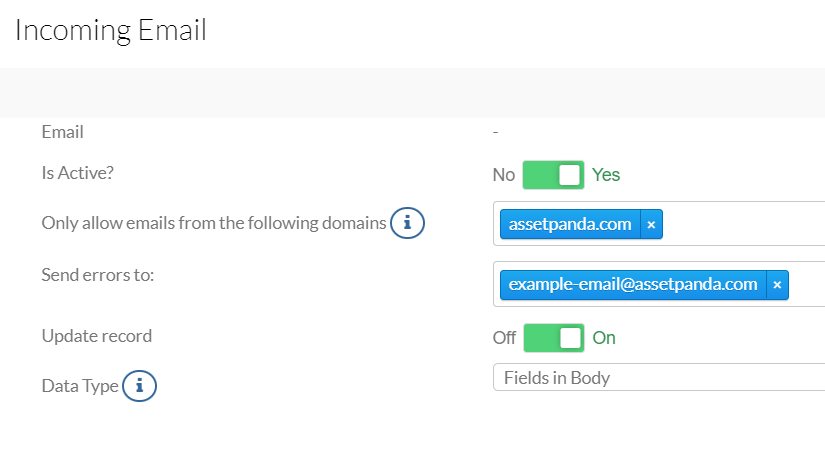825x456 pixels.
Task: Click the Incoming Email page heading
Action: coord(111,30)
